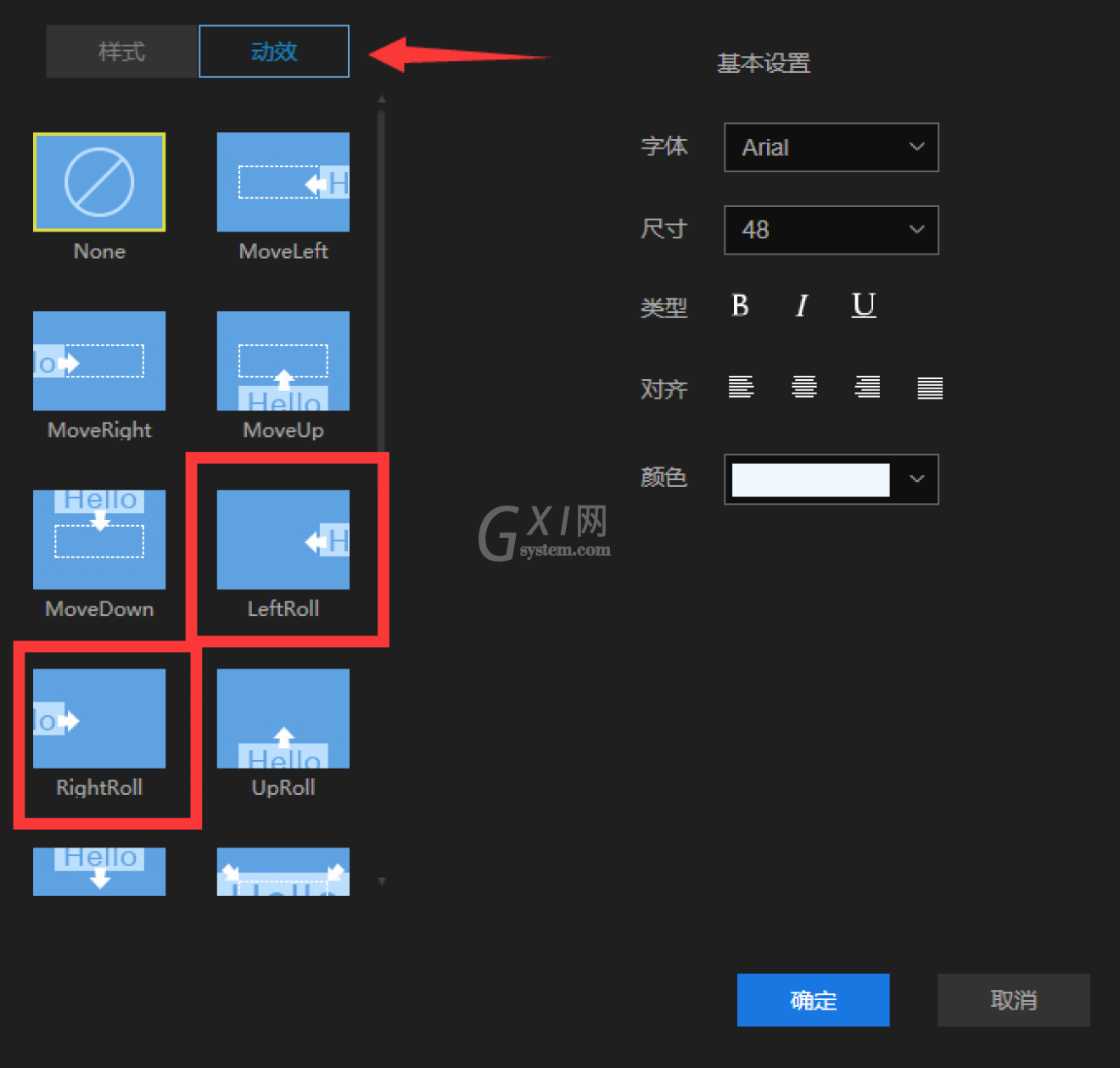Screen dimensions: 1120x1068
Task: Click the effects list scrollbar
Action: pos(382,281)
